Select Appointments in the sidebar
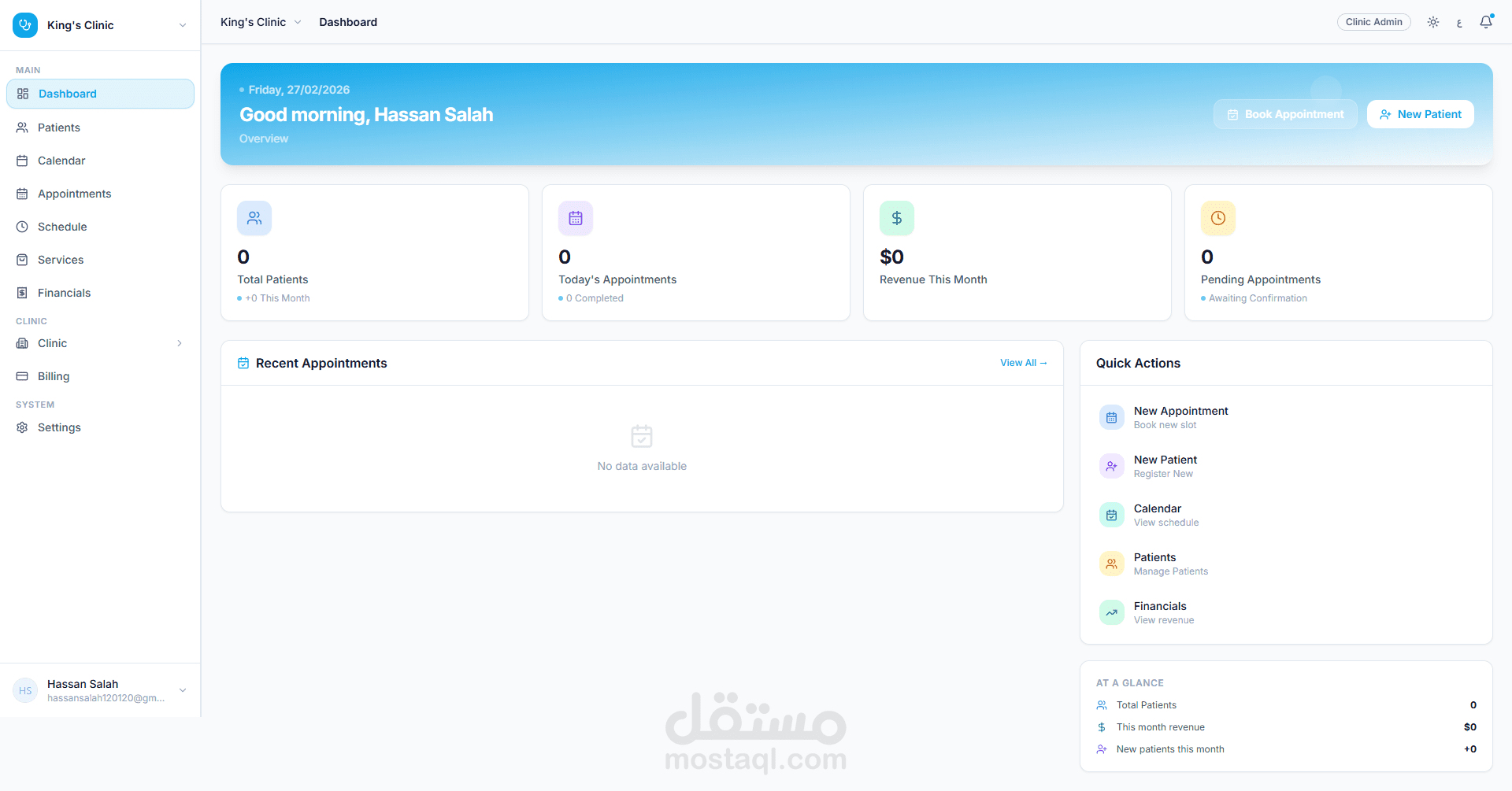 coord(100,194)
